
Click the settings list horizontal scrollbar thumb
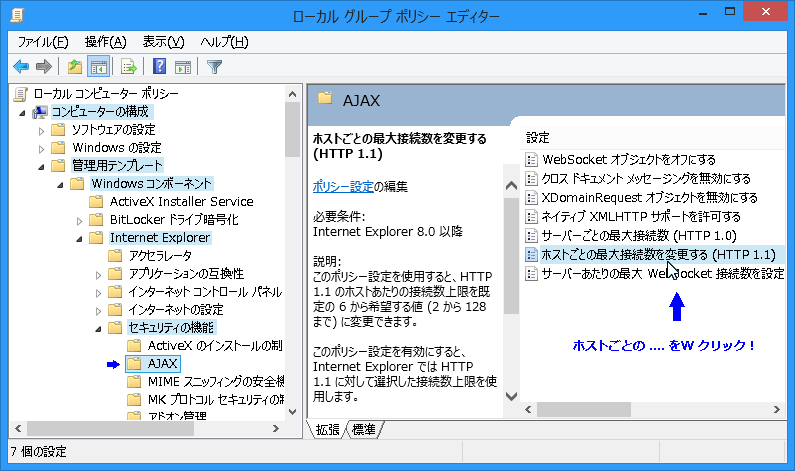tap(584, 409)
